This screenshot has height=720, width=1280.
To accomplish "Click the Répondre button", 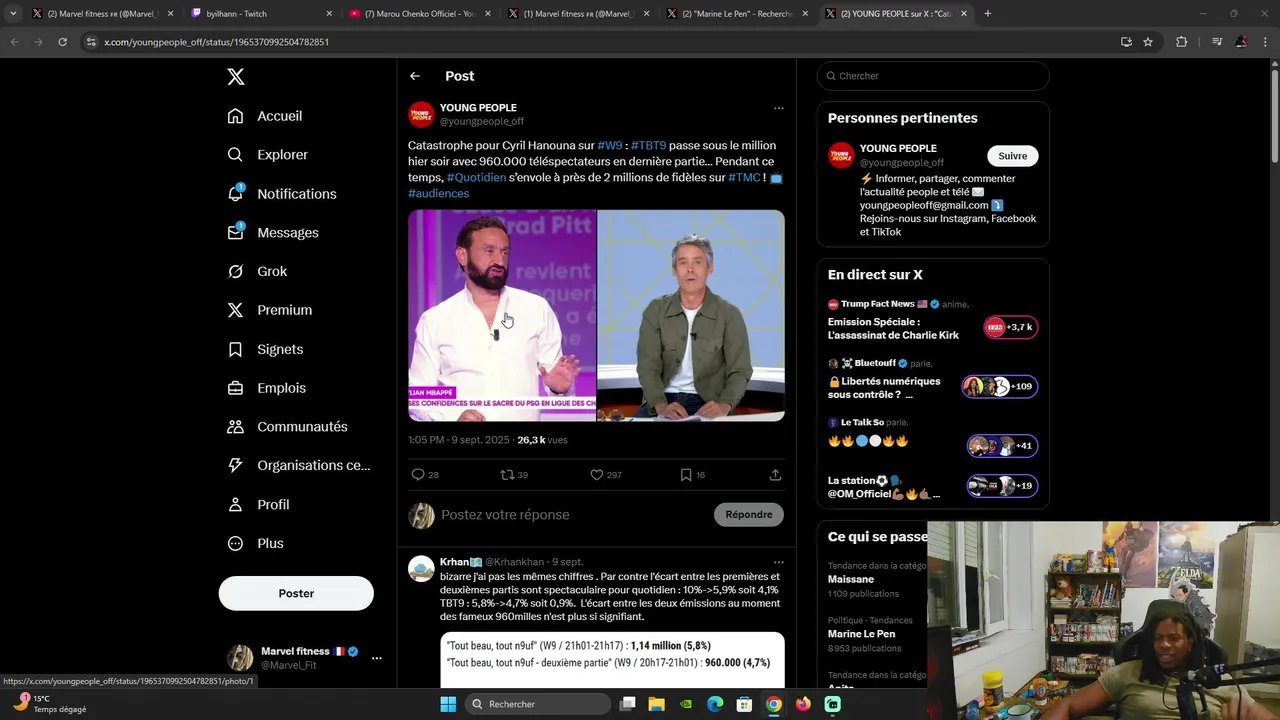I will [x=749, y=515].
